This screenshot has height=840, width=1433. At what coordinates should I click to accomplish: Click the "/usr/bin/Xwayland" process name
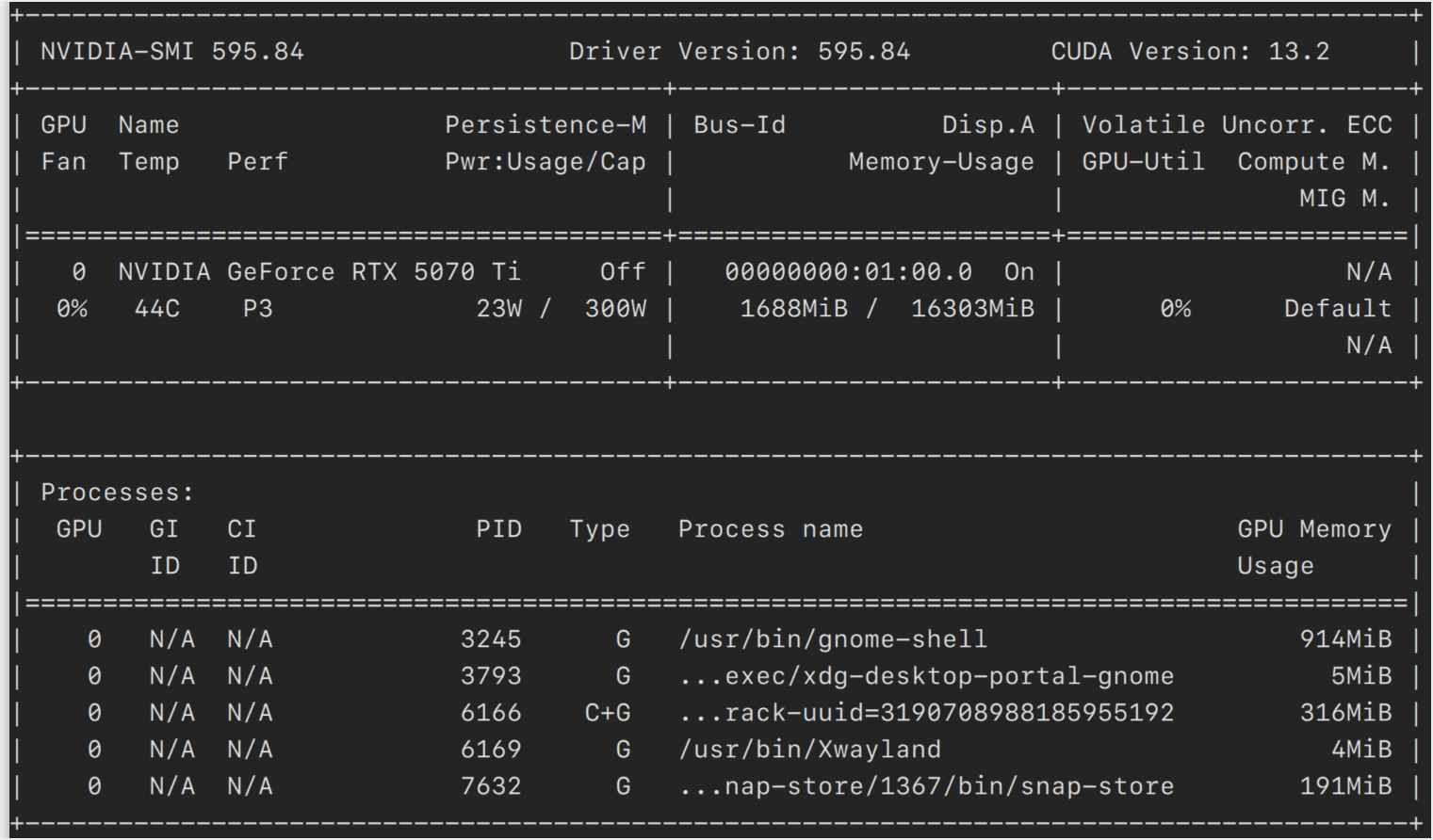[810, 750]
